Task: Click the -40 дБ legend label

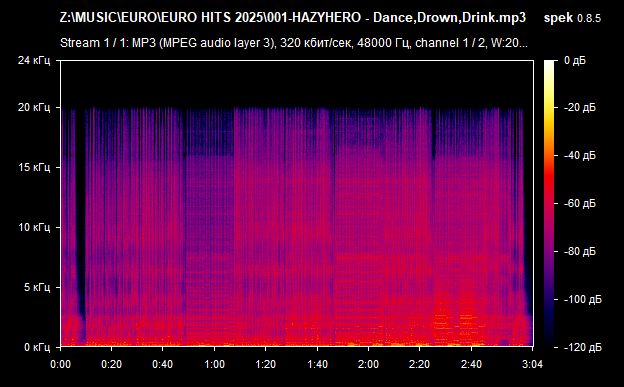Action: tap(580, 155)
